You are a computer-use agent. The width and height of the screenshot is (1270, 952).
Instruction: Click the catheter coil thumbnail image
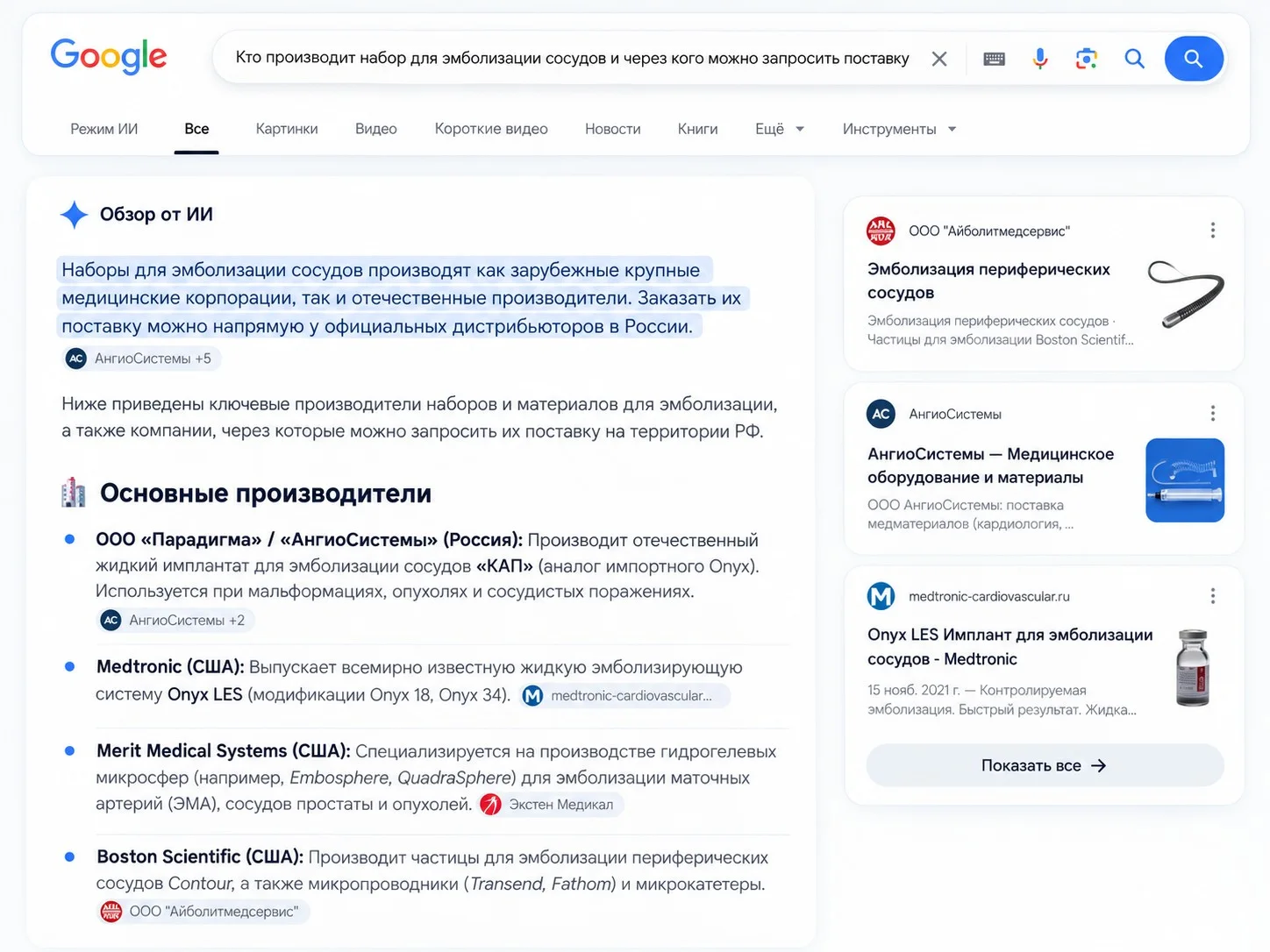point(1186,295)
